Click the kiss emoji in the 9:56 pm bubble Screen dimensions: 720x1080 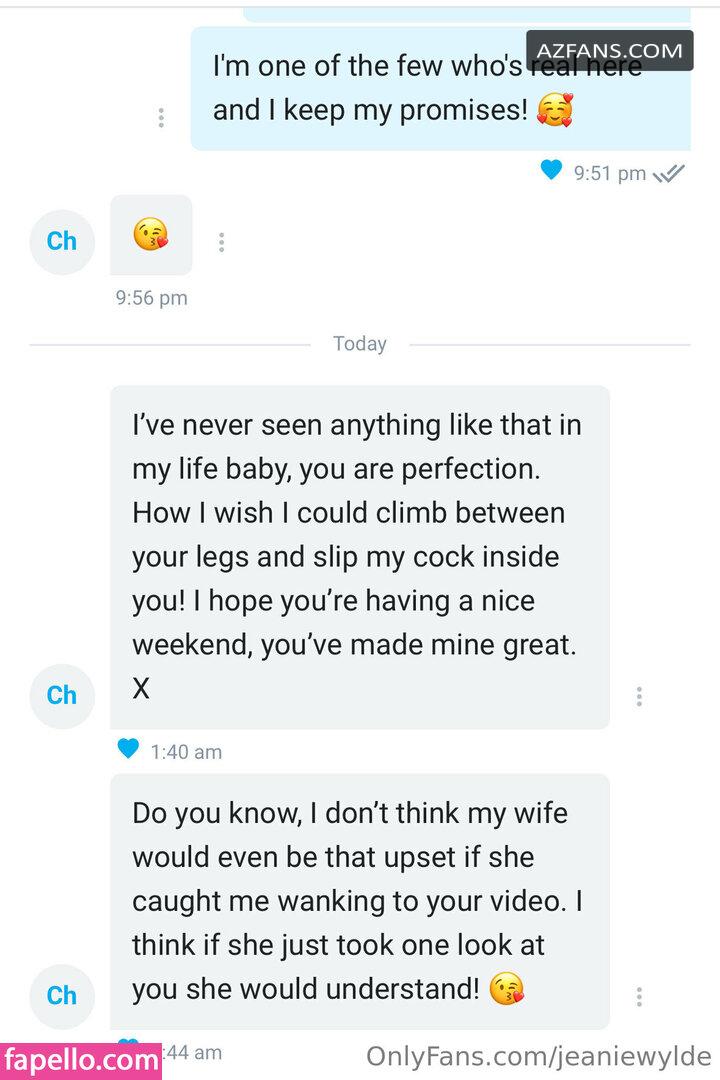[x=150, y=236]
